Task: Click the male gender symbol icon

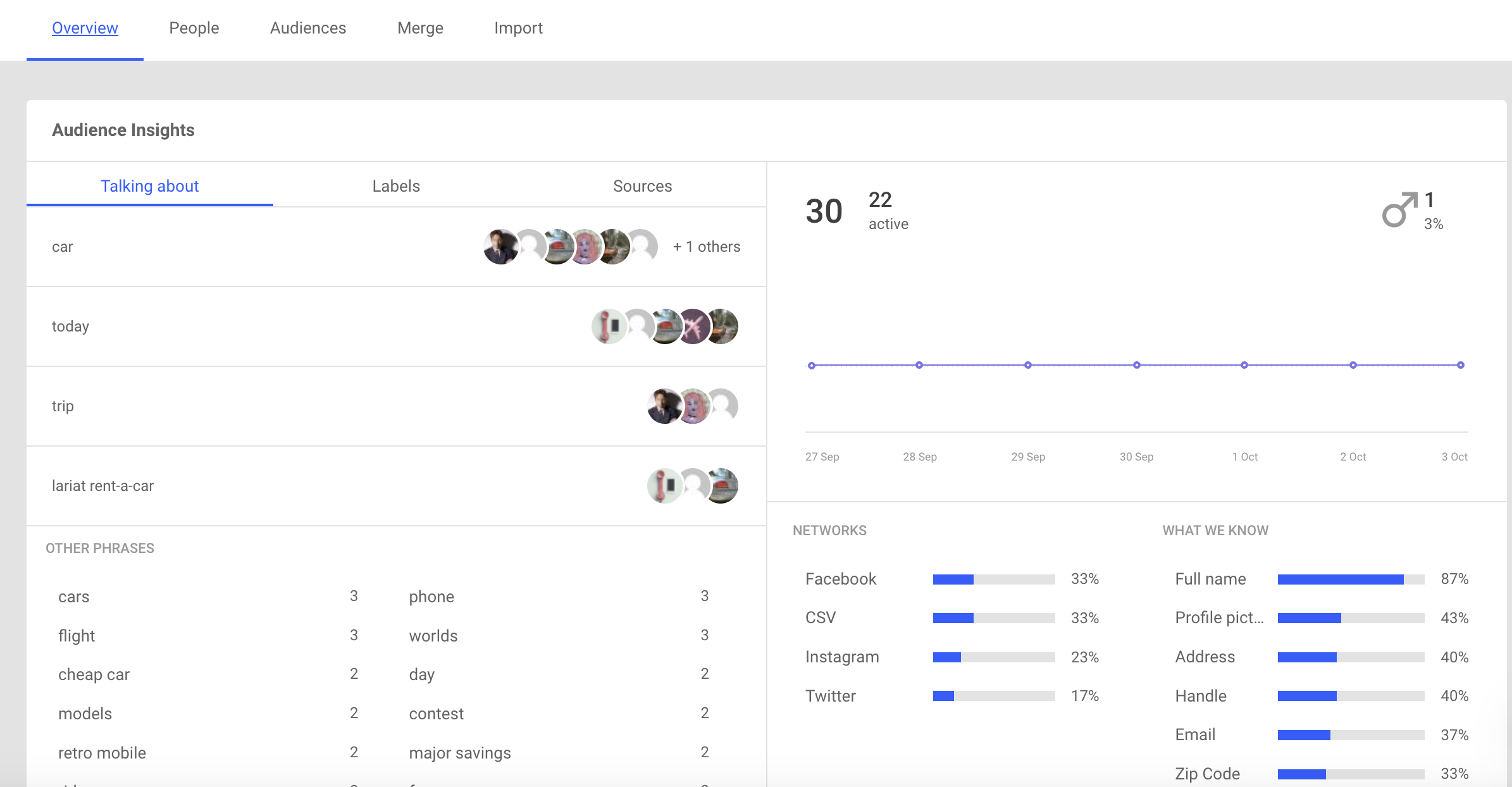Action: click(x=1399, y=209)
